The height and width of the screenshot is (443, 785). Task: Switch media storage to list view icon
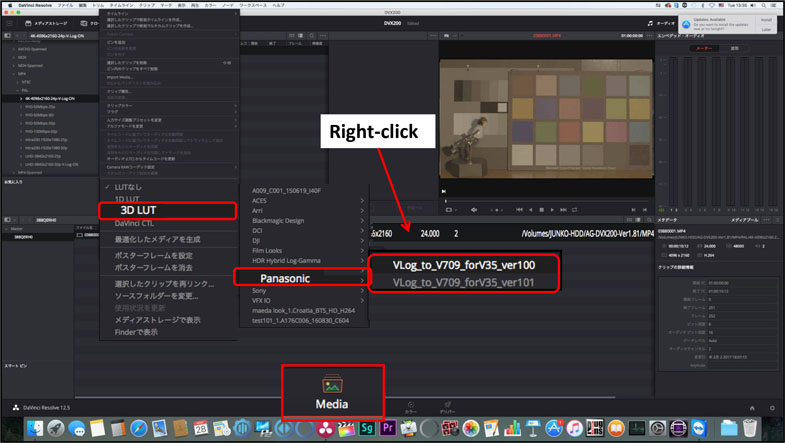pyautogui.click(x=300, y=36)
